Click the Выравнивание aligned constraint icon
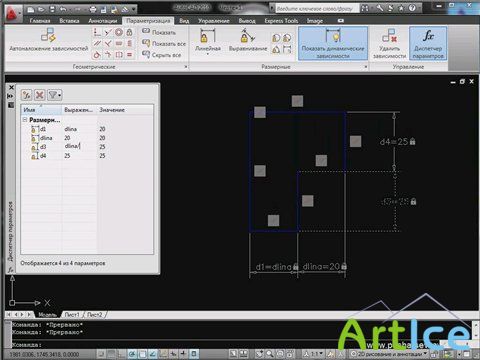Image resolution: width=480 pixels, height=360 pixels. click(x=247, y=36)
